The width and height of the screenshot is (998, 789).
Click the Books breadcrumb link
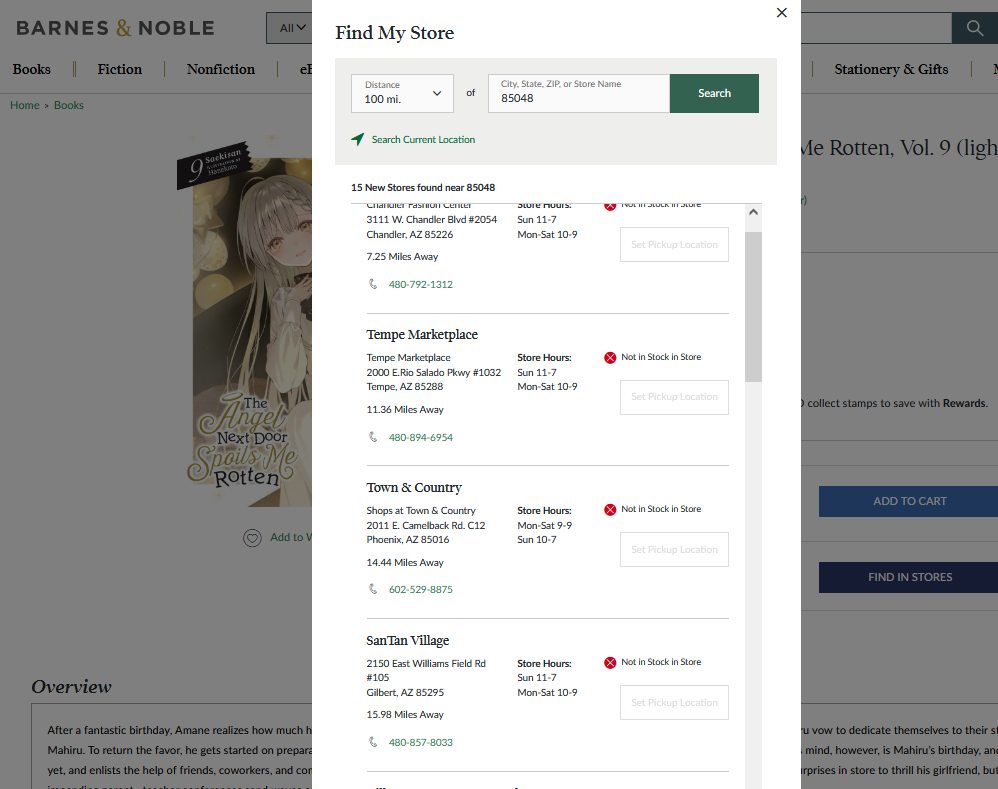click(x=69, y=105)
